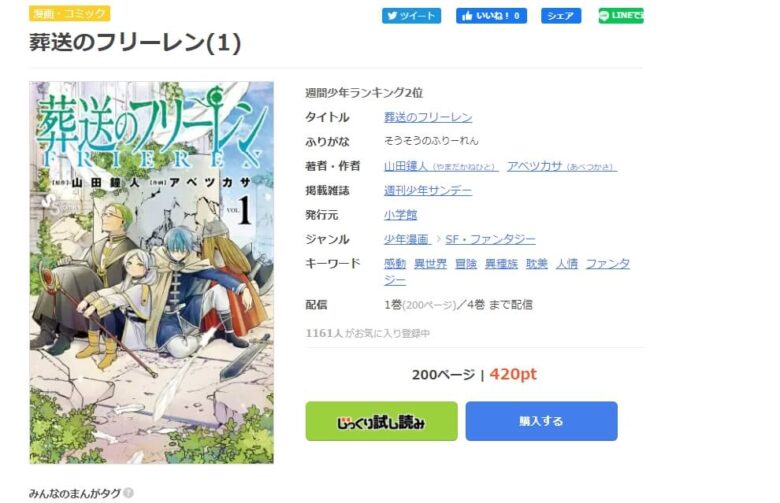Select the 少年漫画 genre link
The height and width of the screenshot is (503, 780).
pyautogui.click(x=407, y=239)
